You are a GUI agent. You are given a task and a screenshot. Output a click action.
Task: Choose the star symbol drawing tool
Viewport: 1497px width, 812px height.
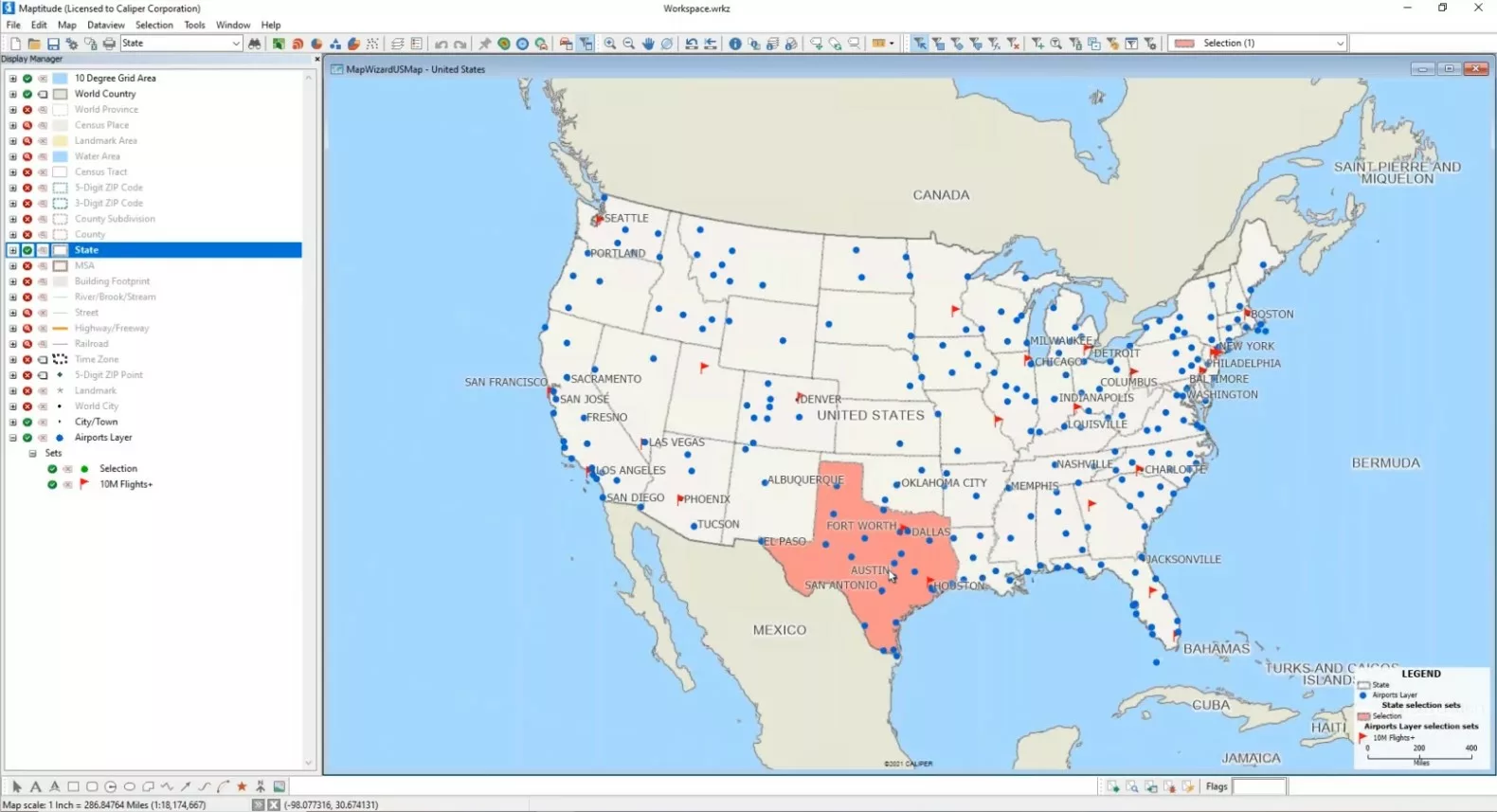242,786
